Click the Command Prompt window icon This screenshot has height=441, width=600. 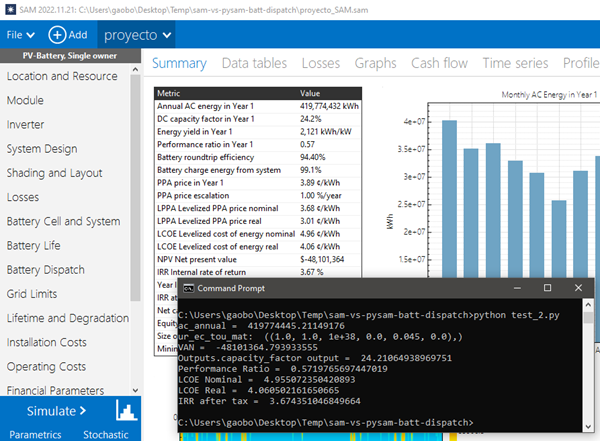(x=187, y=289)
